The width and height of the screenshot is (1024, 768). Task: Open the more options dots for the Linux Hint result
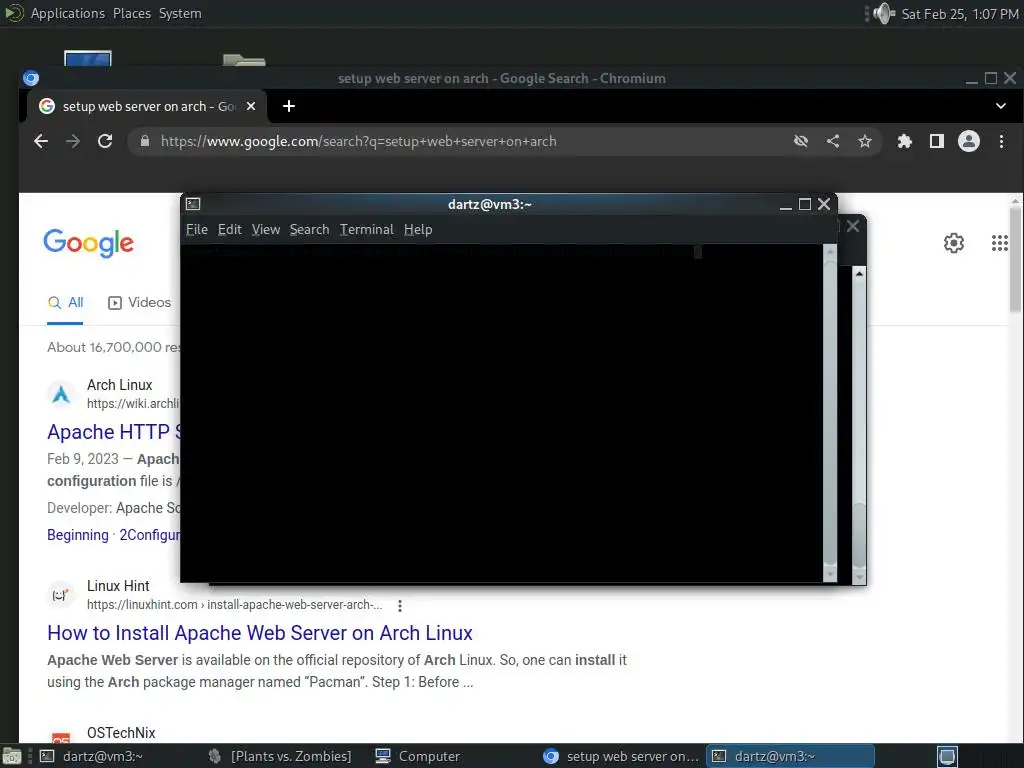pos(400,605)
